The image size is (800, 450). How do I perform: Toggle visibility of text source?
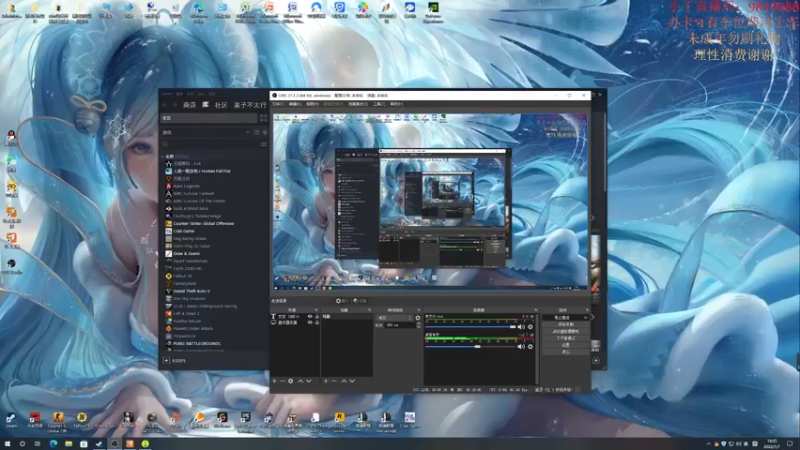point(310,317)
